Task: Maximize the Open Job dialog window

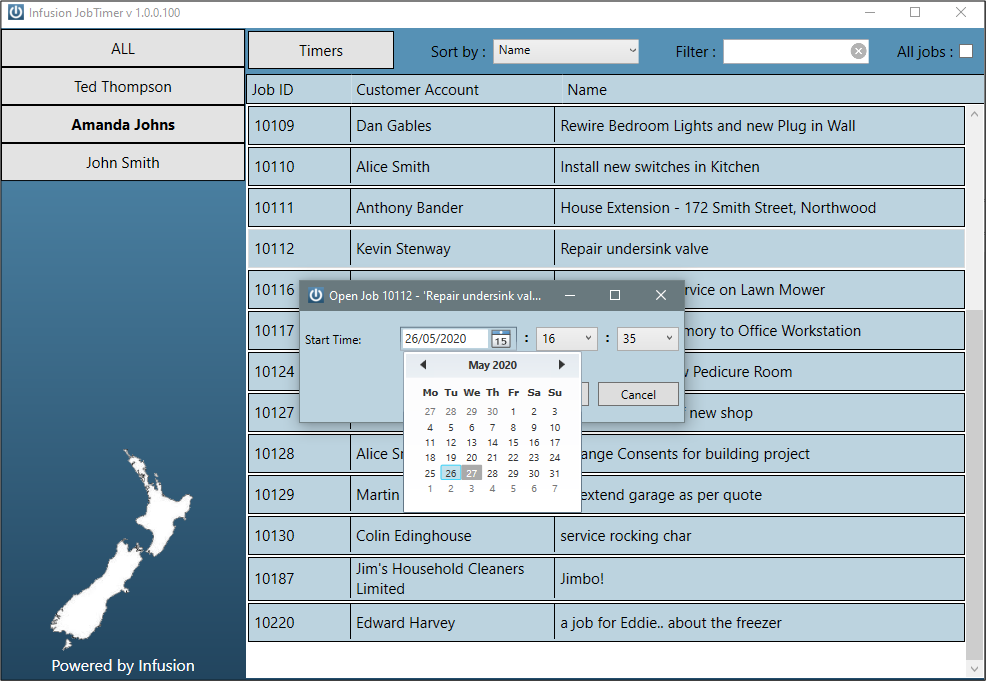Action: [615, 295]
